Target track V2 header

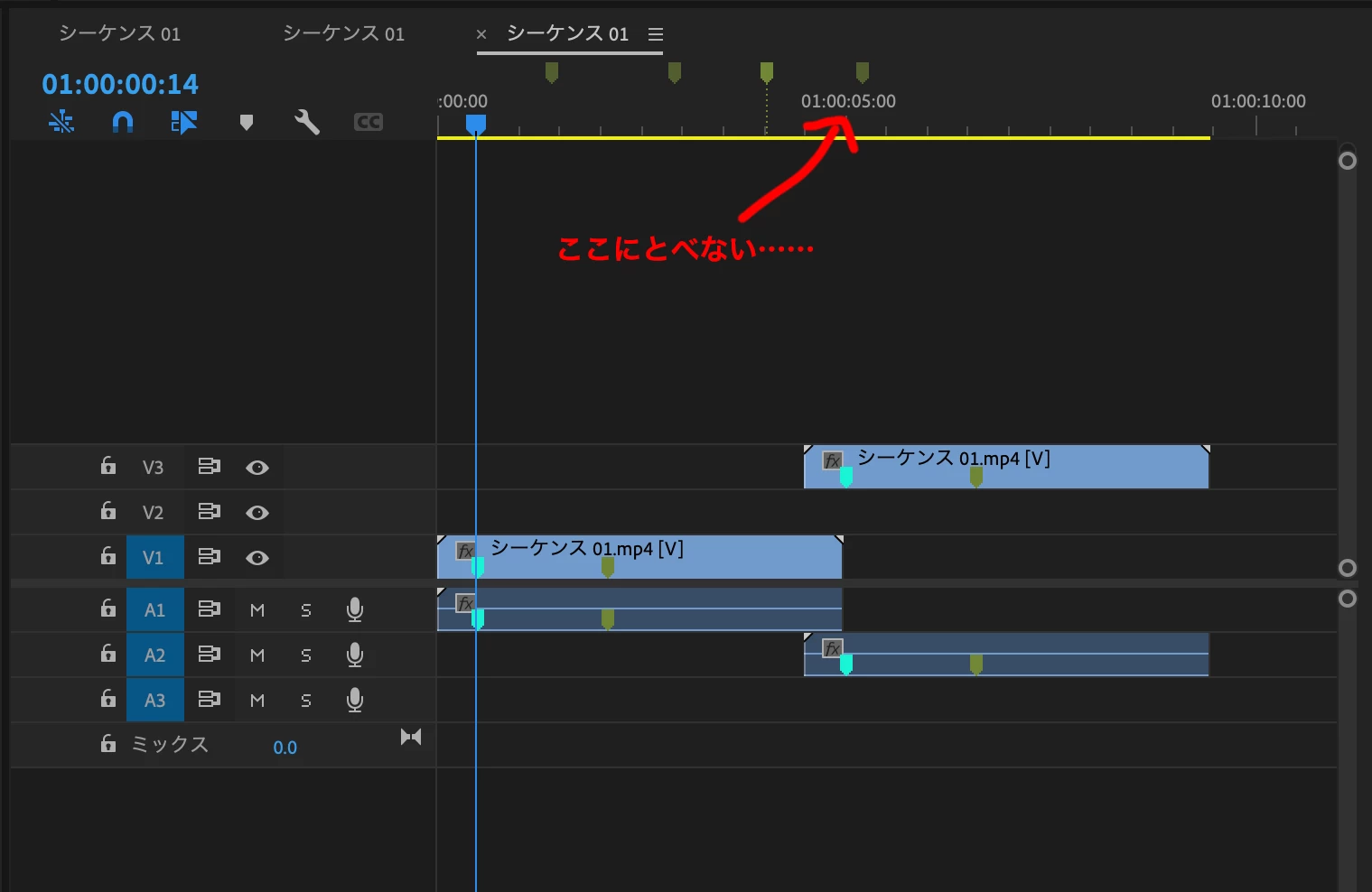pyautogui.click(x=154, y=513)
